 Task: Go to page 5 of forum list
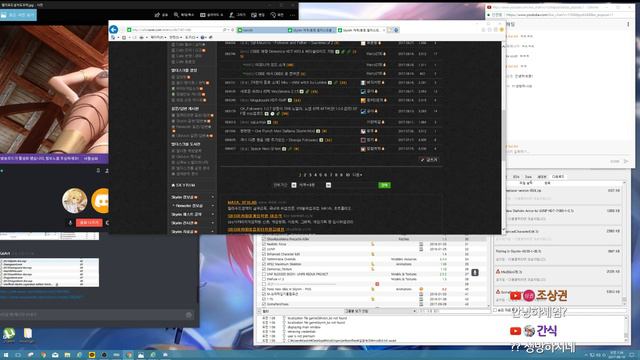320,175
